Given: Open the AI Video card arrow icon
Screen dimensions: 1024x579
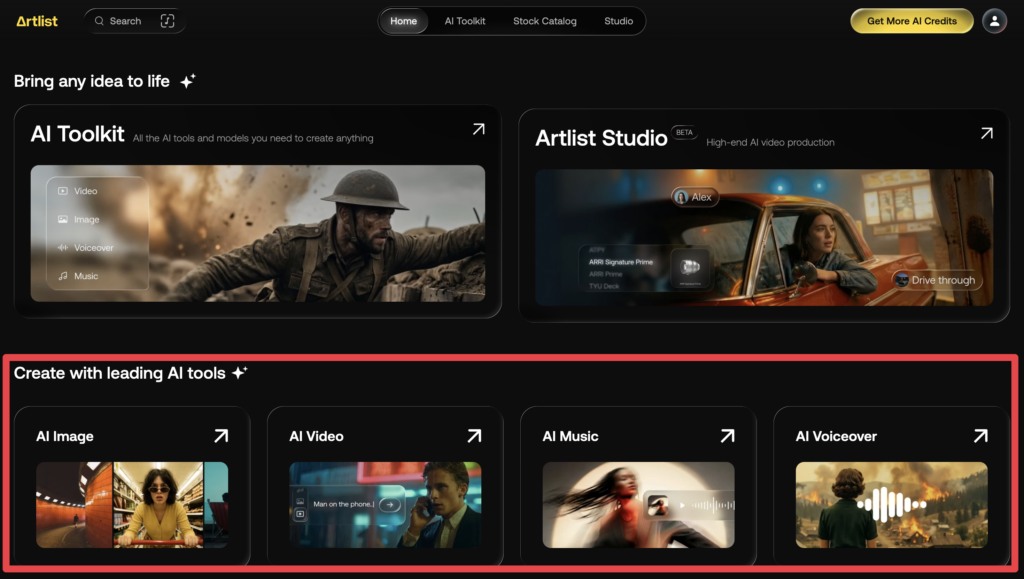Looking at the screenshot, I should point(474,436).
